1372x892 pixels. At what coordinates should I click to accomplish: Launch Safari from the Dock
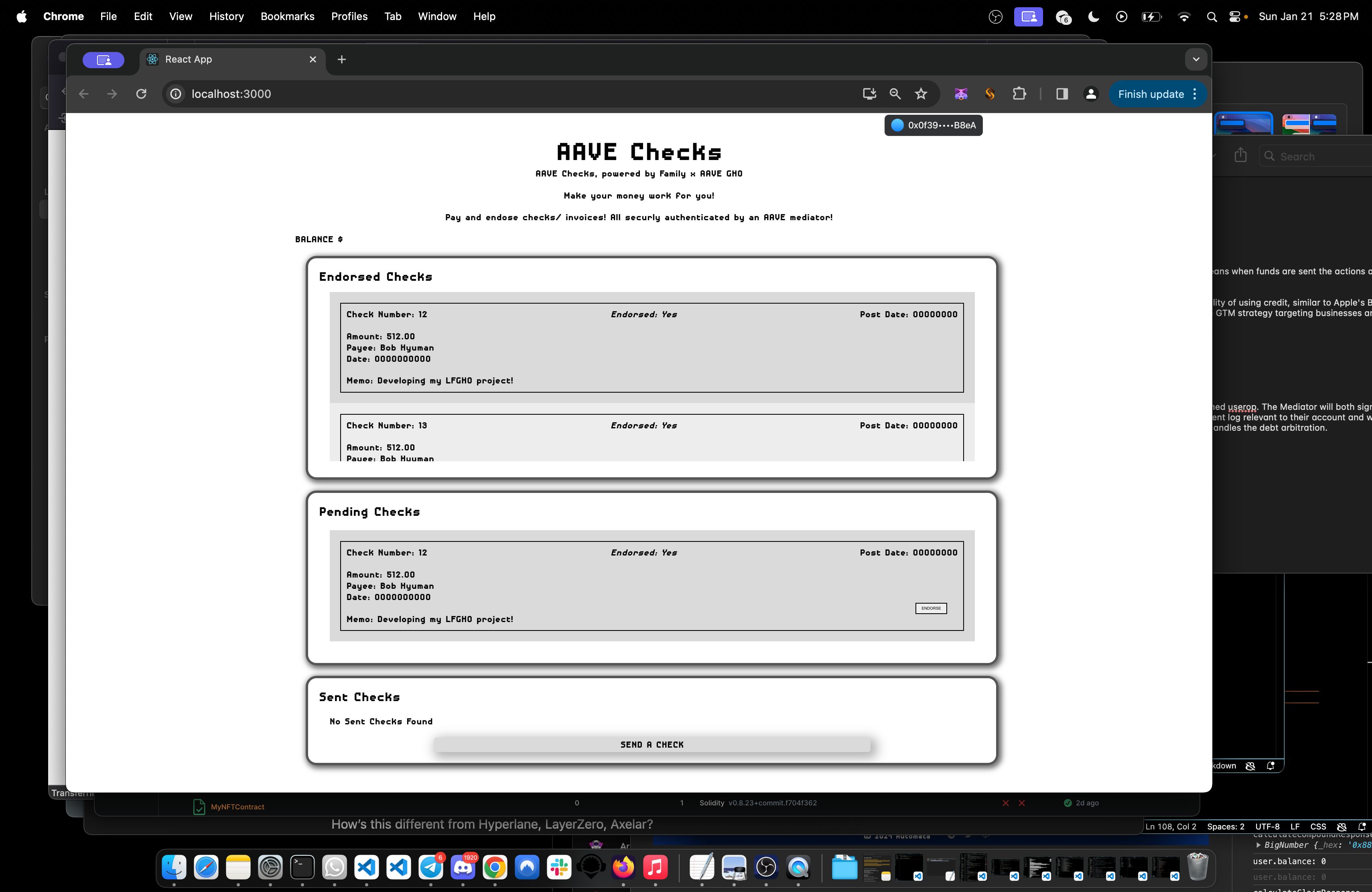[206, 867]
